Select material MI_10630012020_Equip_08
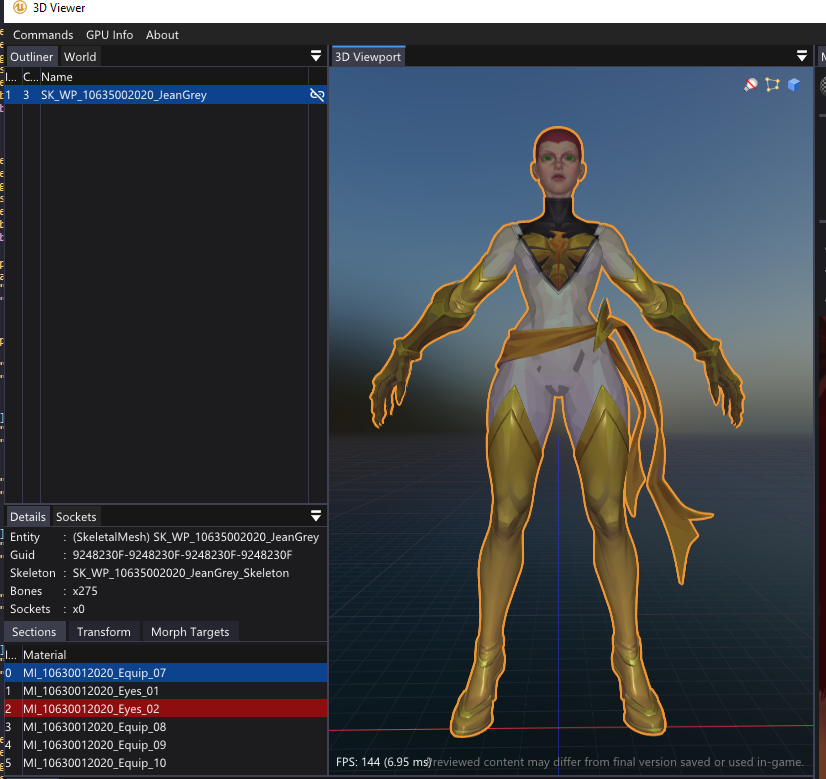The width and height of the screenshot is (826, 779). [166, 726]
